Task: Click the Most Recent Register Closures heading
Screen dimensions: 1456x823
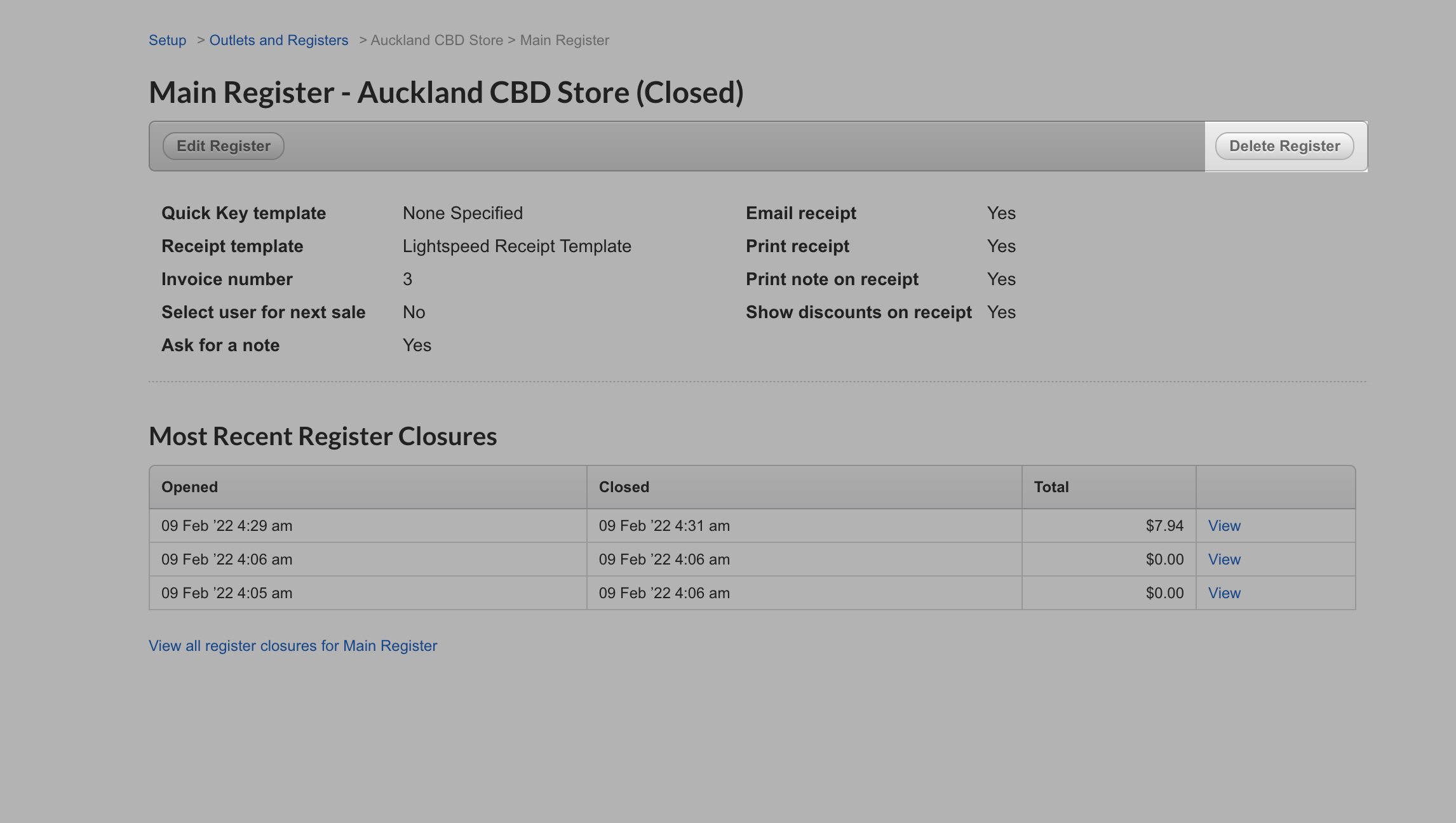Action: (323, 436)
